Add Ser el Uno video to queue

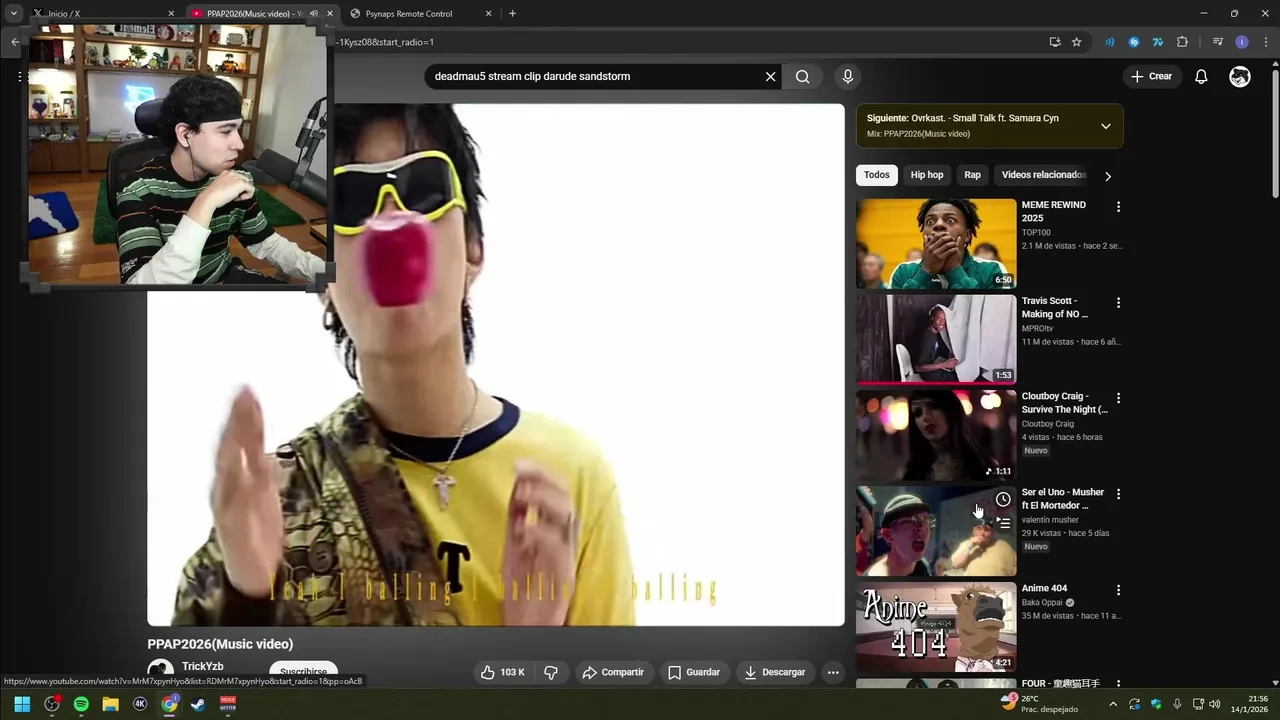(1003, 522)
